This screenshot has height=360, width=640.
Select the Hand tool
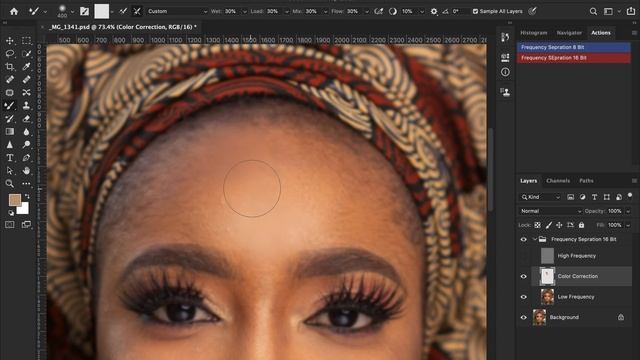pyautogui.click(x=27, y=171)
